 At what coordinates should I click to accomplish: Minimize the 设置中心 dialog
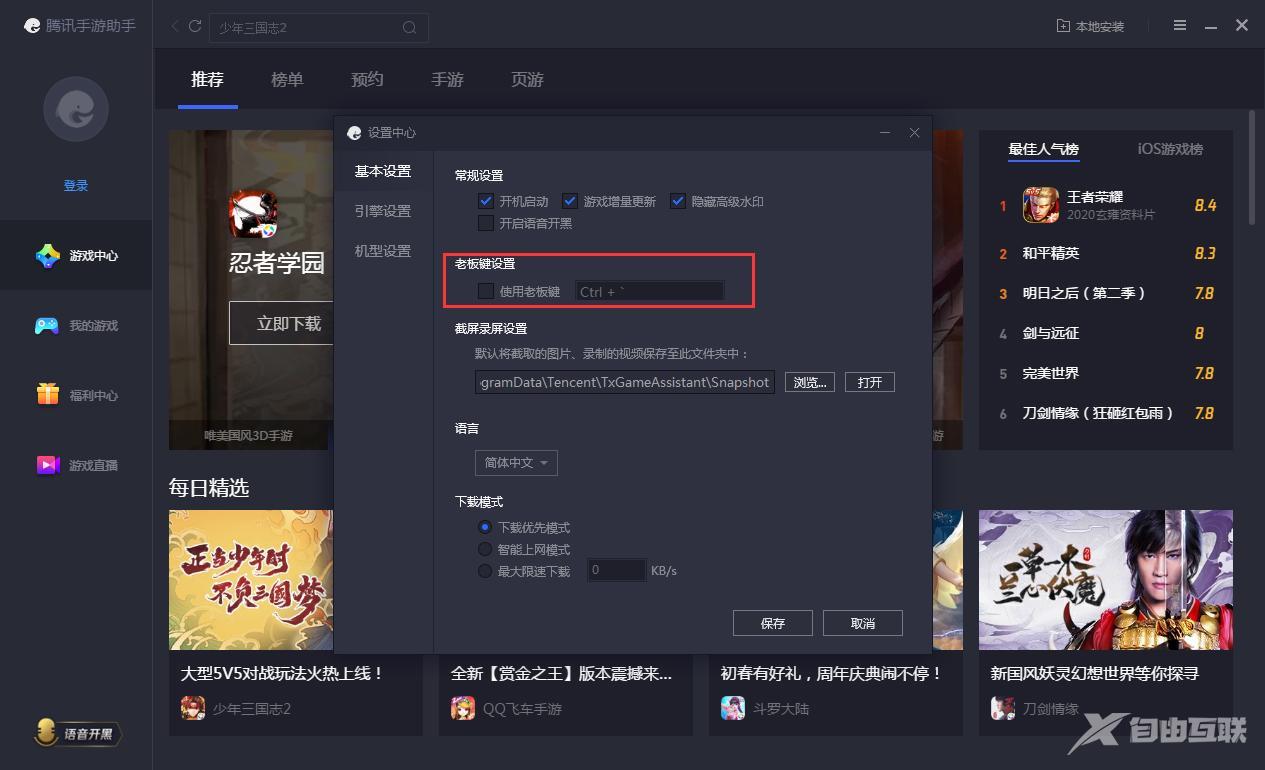click(886, 133)
